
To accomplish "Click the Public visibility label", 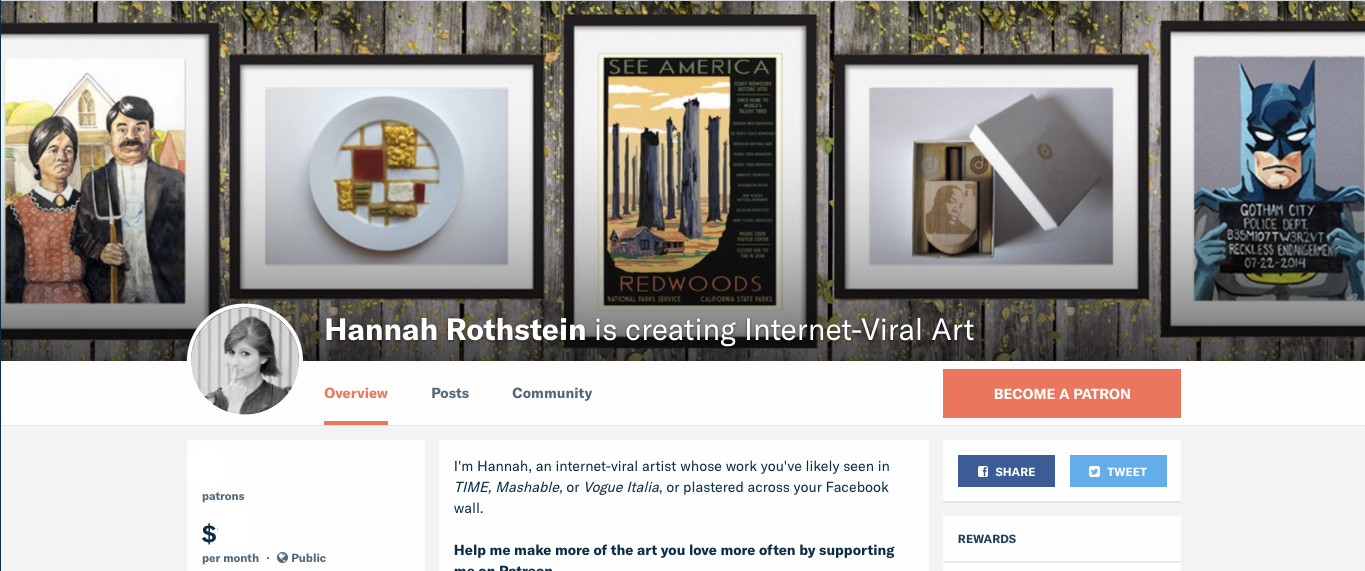I will [x=309, y=558].
